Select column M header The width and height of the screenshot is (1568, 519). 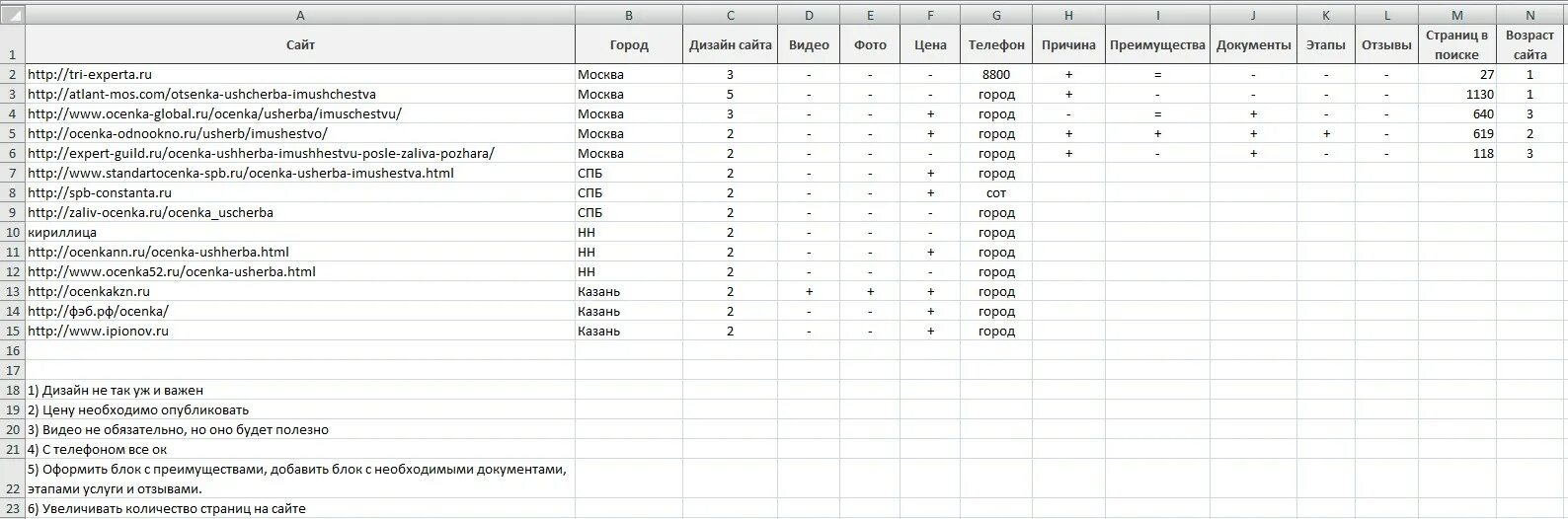1457,15
